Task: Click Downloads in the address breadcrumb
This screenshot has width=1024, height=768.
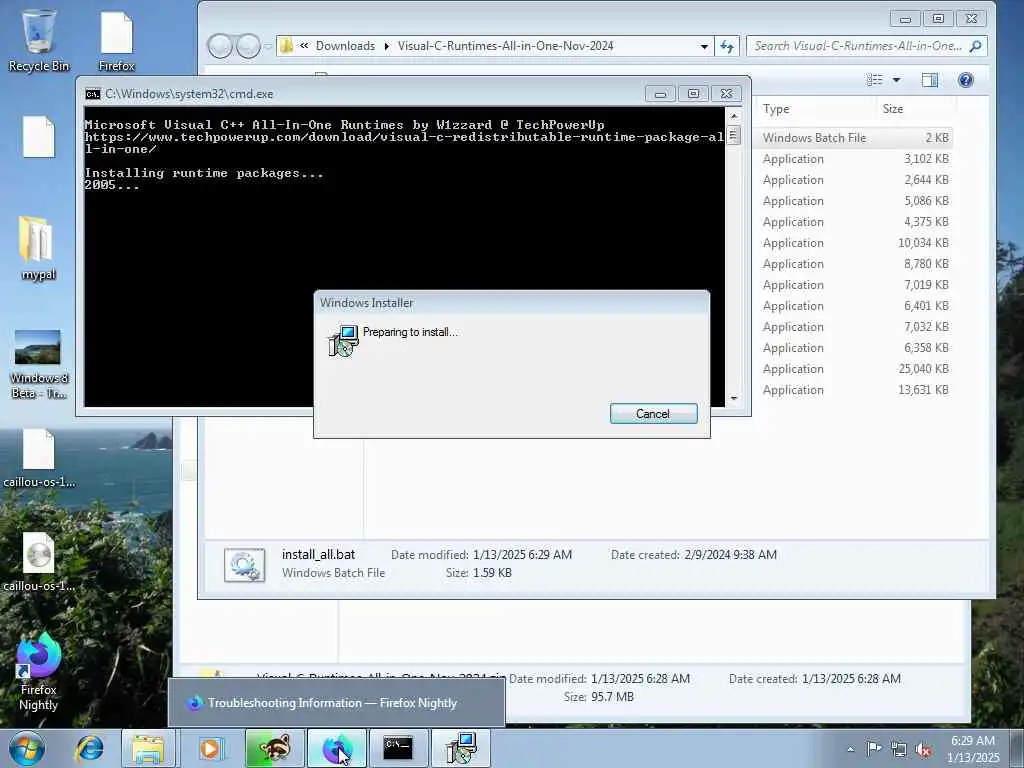Action: coord(345,46)
